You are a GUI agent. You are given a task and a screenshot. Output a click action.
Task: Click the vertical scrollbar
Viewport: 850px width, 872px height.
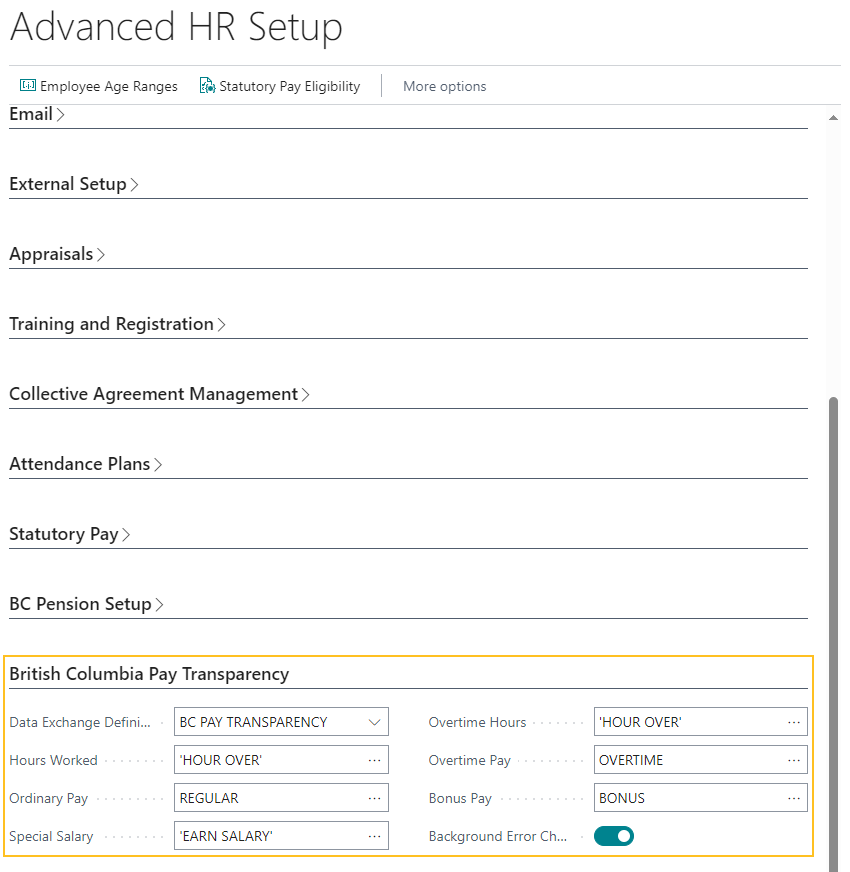tap(833, 600)
